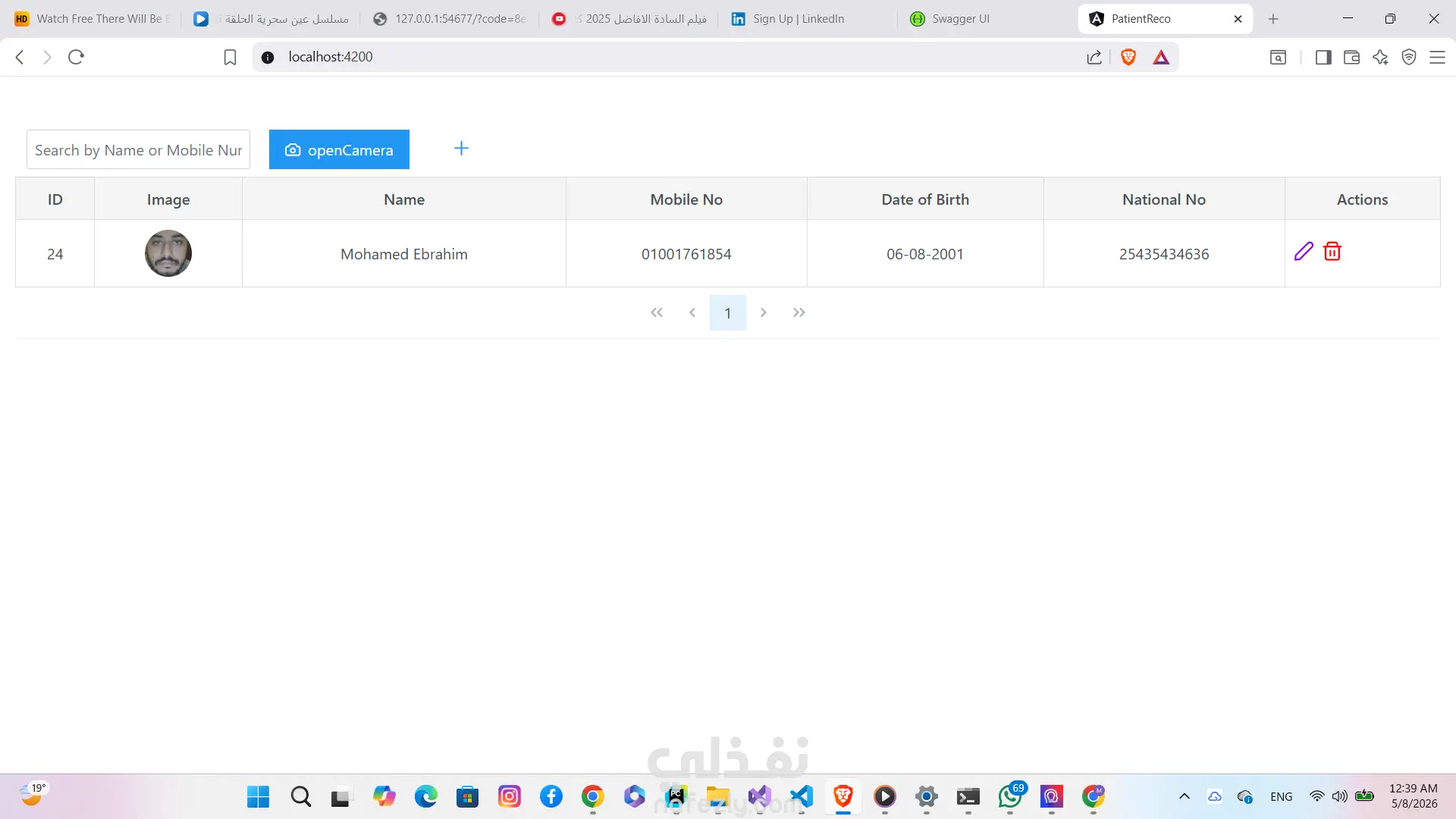The height and width of the screenshot is (819, 1456).
Task: Go back in browser history
Action: click(x=20, y=57)
